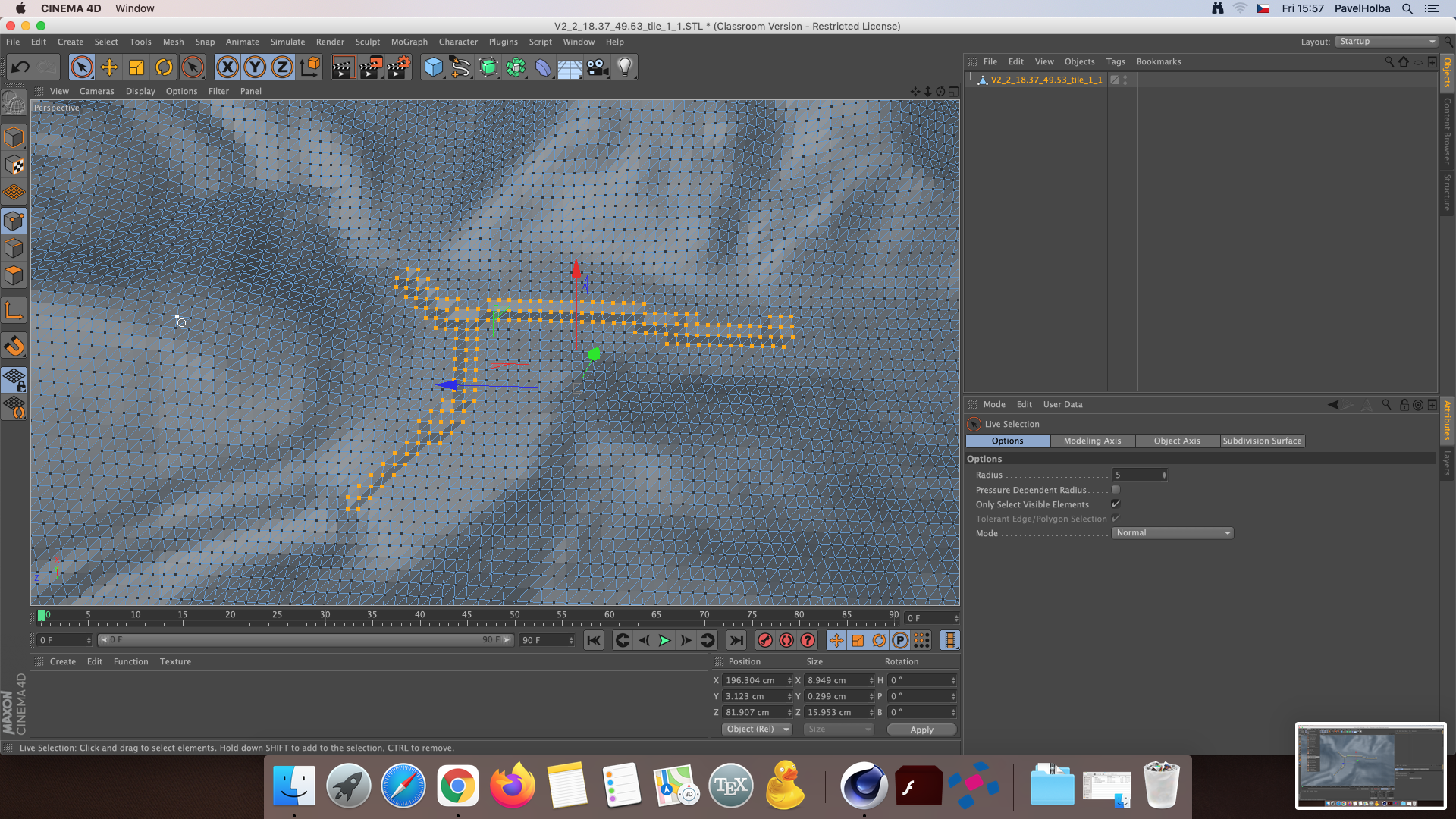
Task: Click the Light object bulb icon
Action: coord(625,67)
